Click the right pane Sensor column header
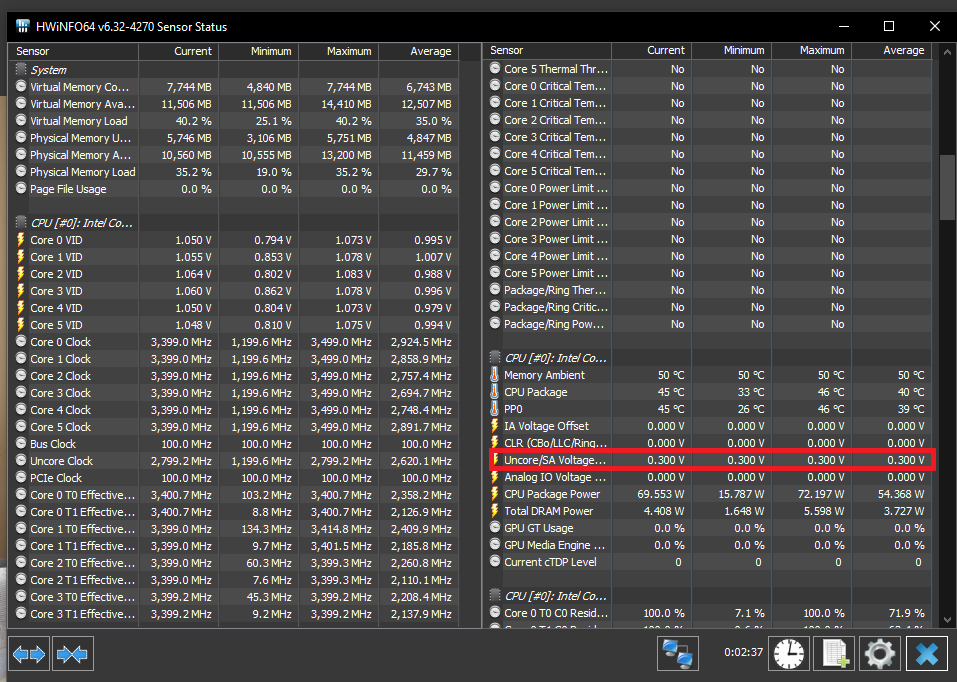 tap(547, 51)
